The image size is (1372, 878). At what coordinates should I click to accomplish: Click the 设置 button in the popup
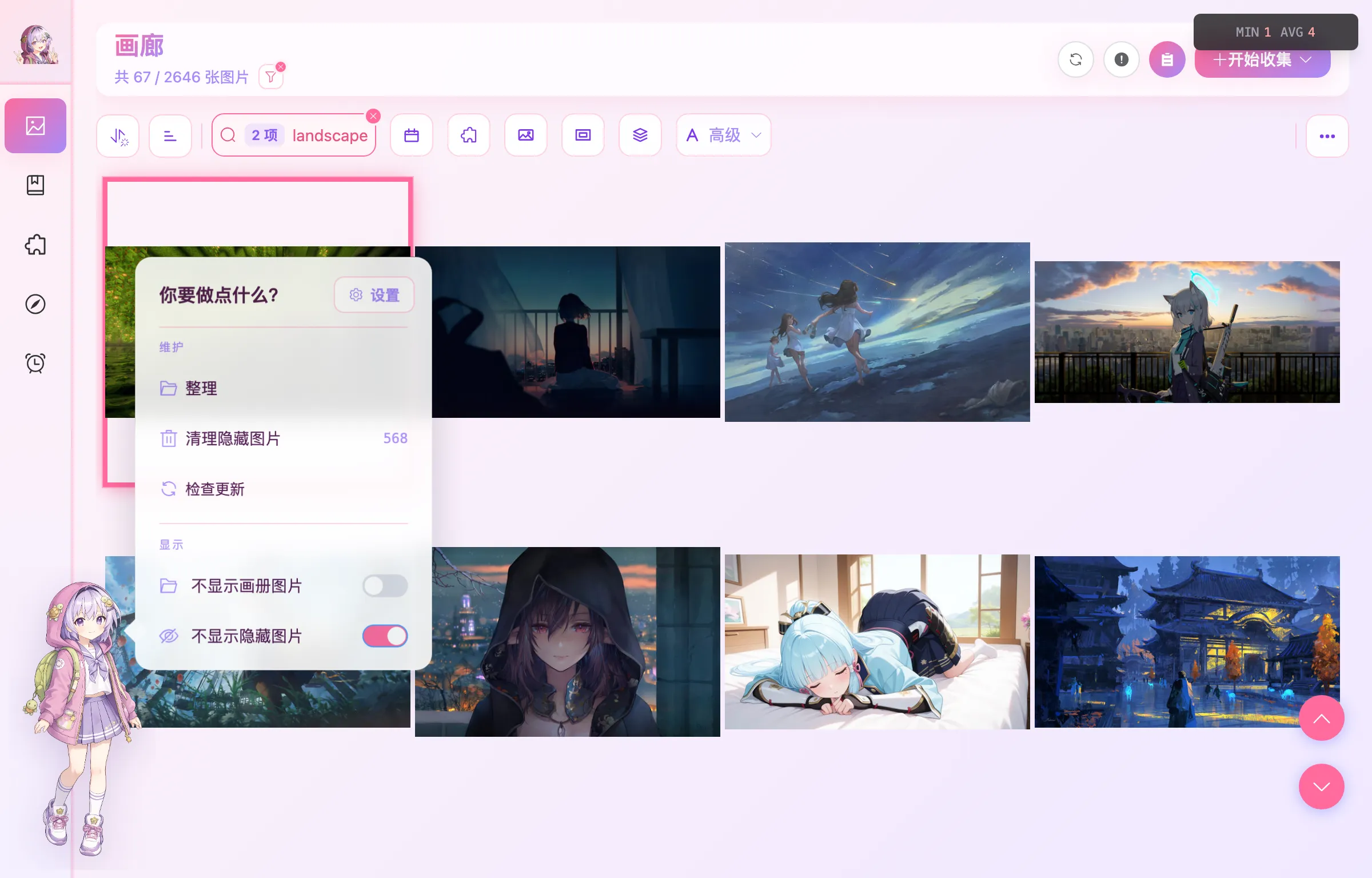pos(374,295)
